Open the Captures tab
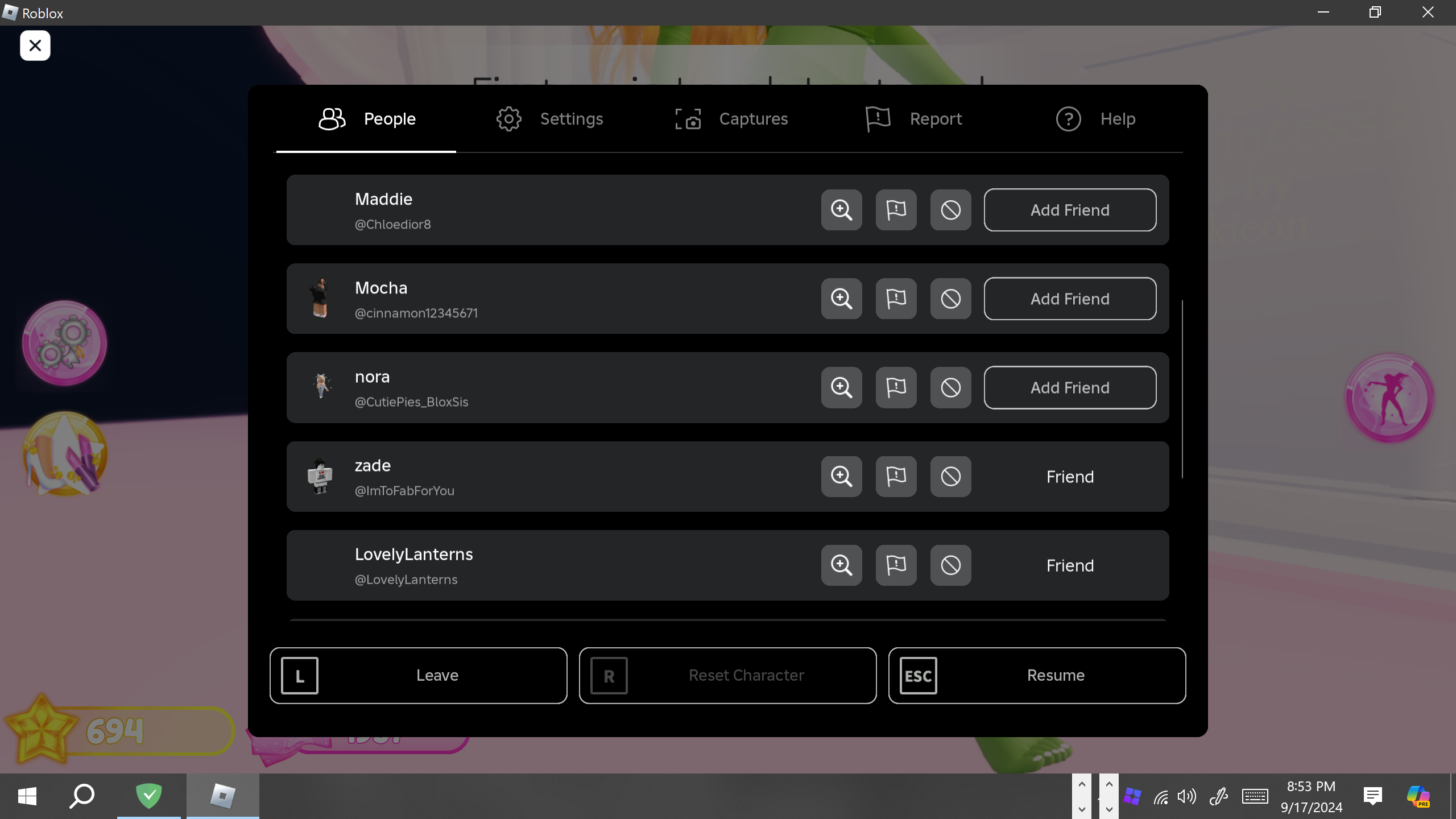 coord(731,119)
